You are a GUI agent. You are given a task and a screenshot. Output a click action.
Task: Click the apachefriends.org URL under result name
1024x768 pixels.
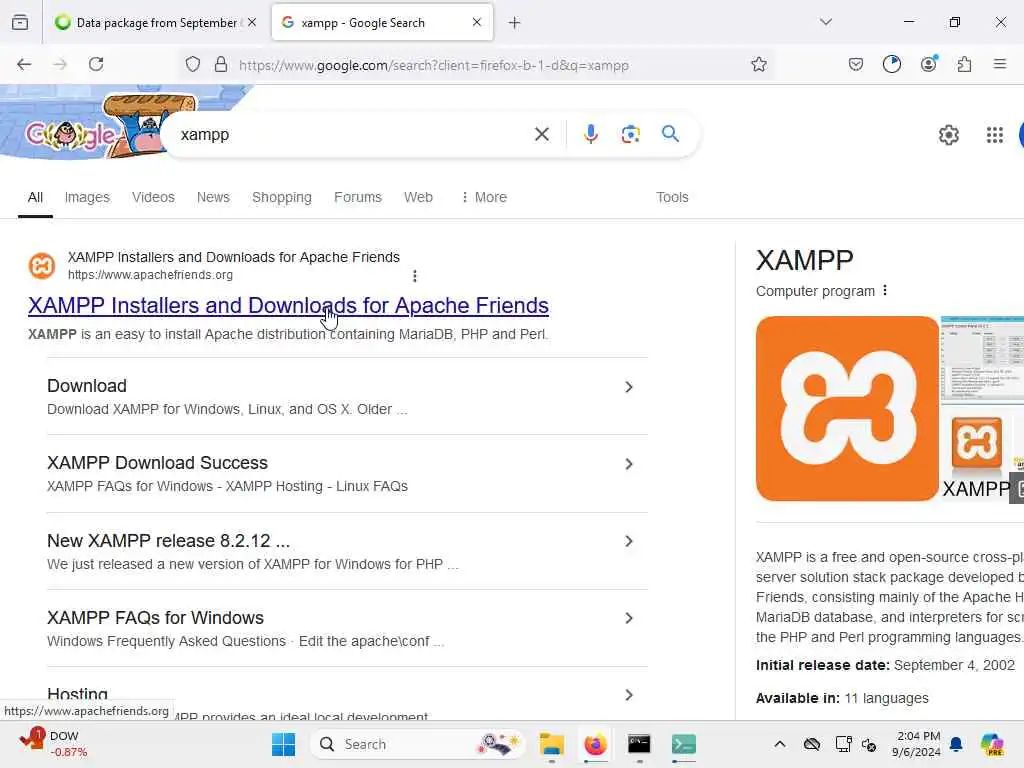point(150,275)
